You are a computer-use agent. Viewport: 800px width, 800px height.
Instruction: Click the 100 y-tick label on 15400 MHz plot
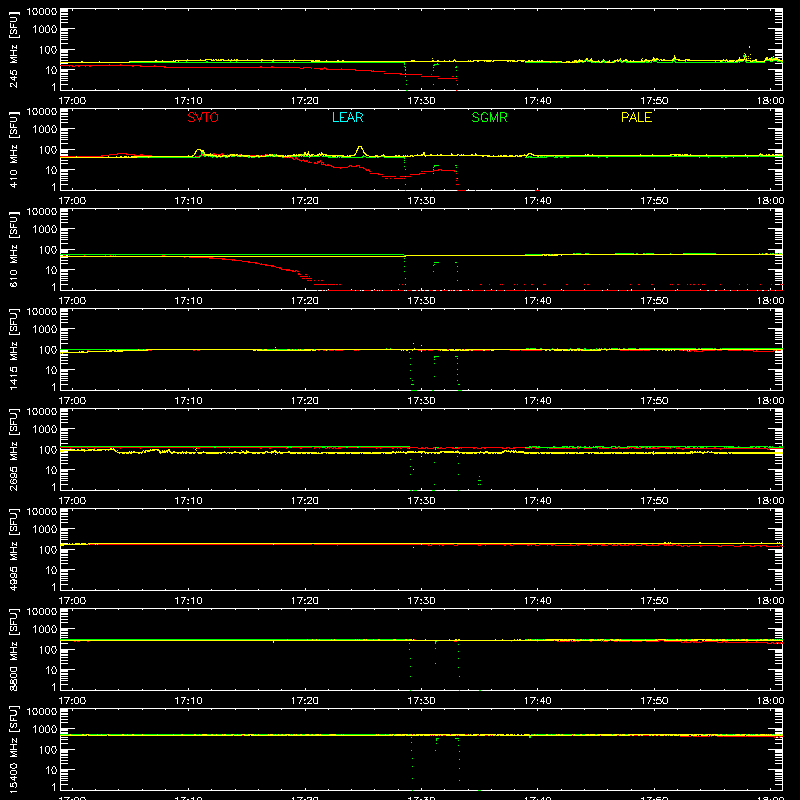tap(48, 750)
